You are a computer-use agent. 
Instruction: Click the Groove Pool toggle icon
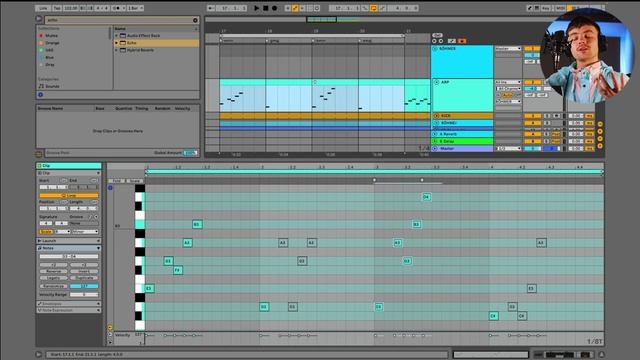tap(39, 153)
